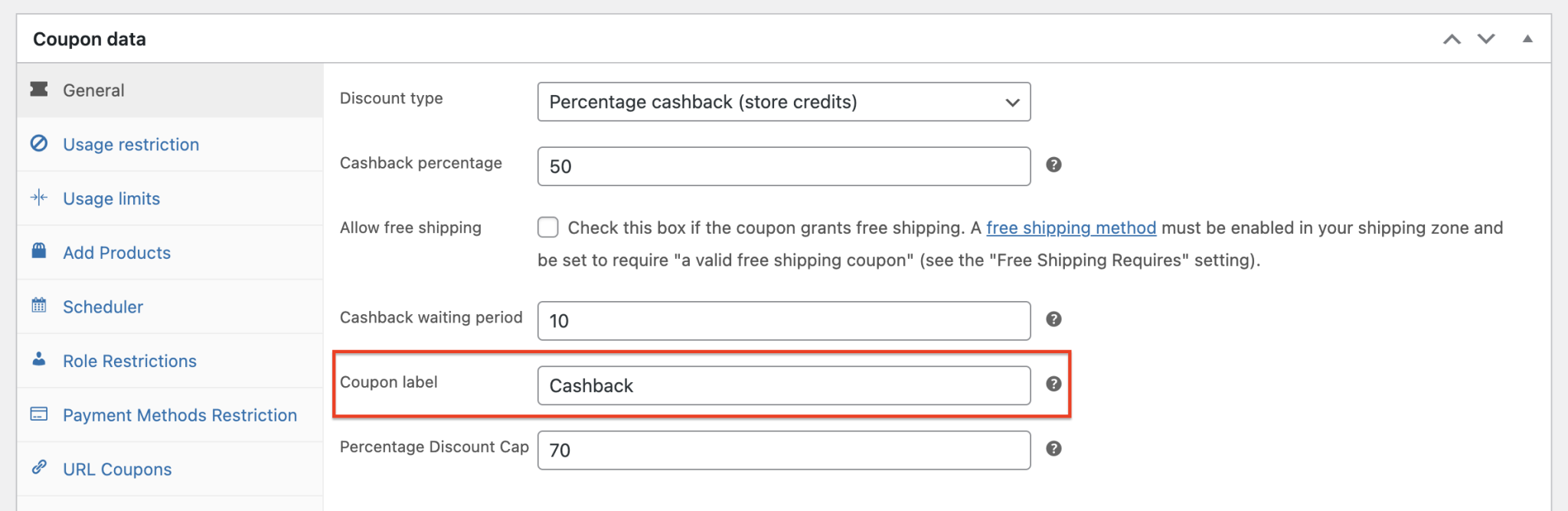This screenshot has width=1568, height=511.
Task: Enable the Allow free shipping checkbox
Action: click(548, 228)
